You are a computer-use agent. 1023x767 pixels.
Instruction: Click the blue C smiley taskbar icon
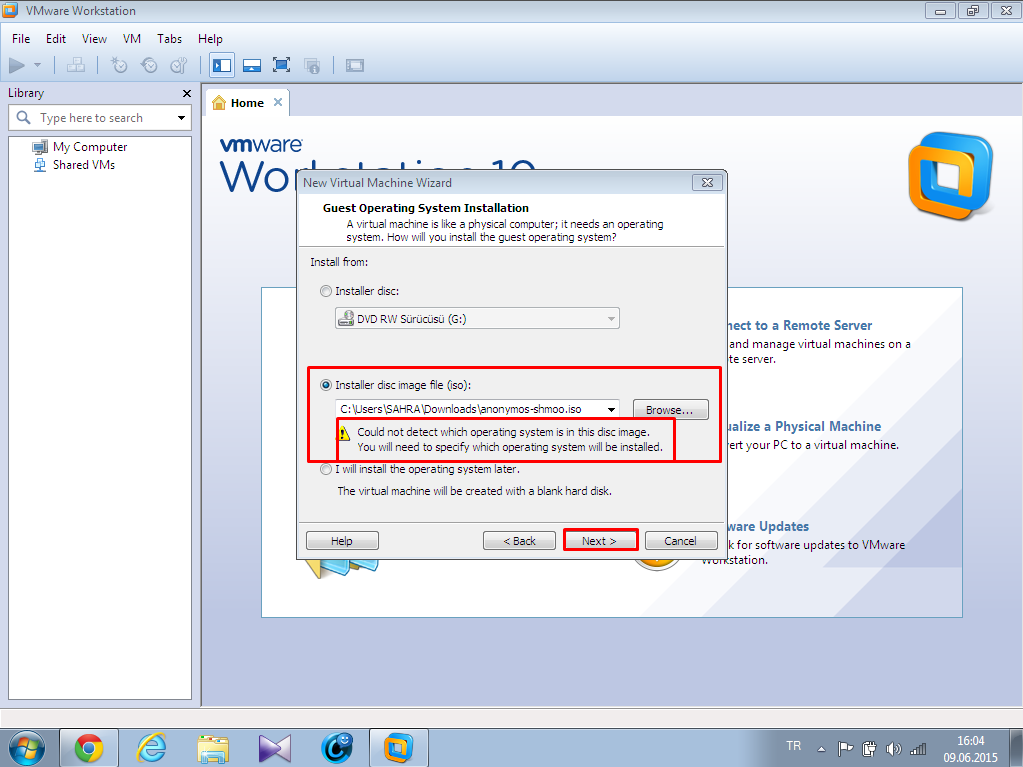337,748
